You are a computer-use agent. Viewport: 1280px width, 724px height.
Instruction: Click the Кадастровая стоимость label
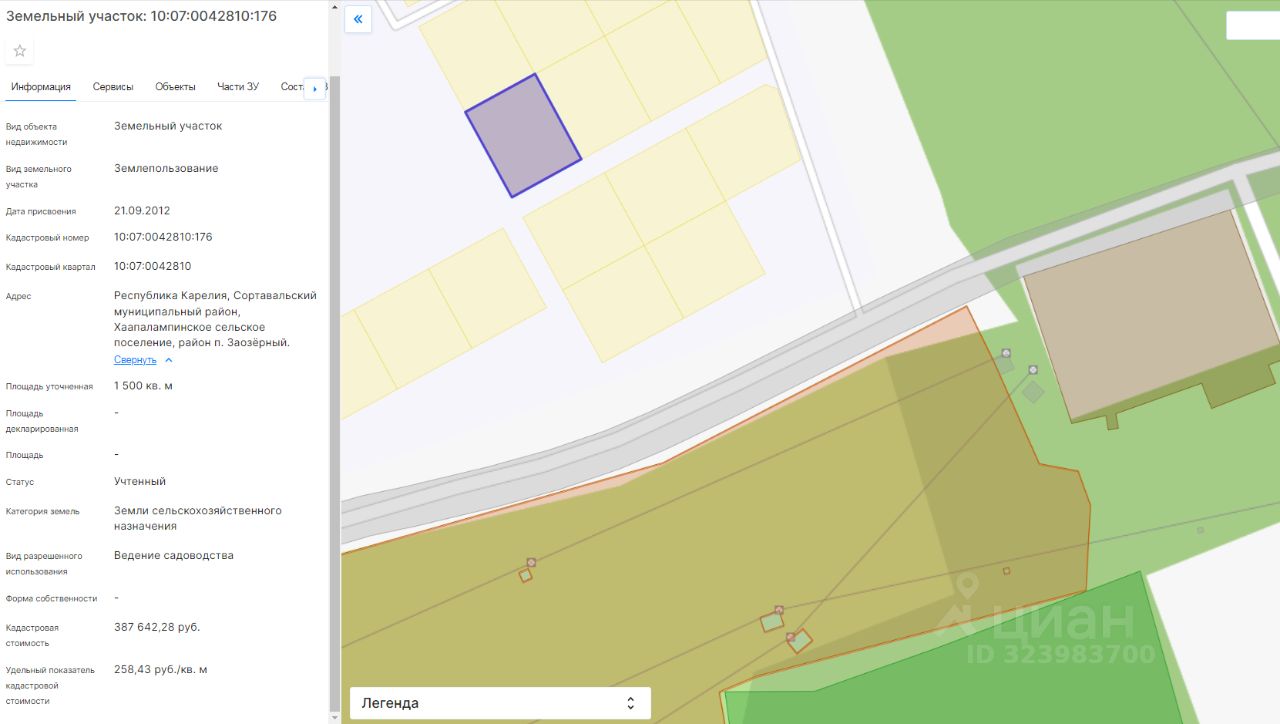(x=32, y=635)
